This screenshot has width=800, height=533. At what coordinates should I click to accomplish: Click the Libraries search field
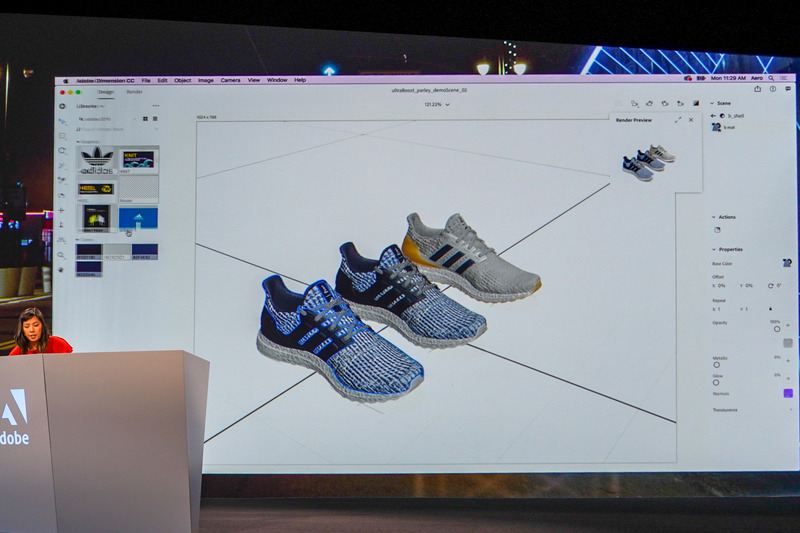click(116, 130)
